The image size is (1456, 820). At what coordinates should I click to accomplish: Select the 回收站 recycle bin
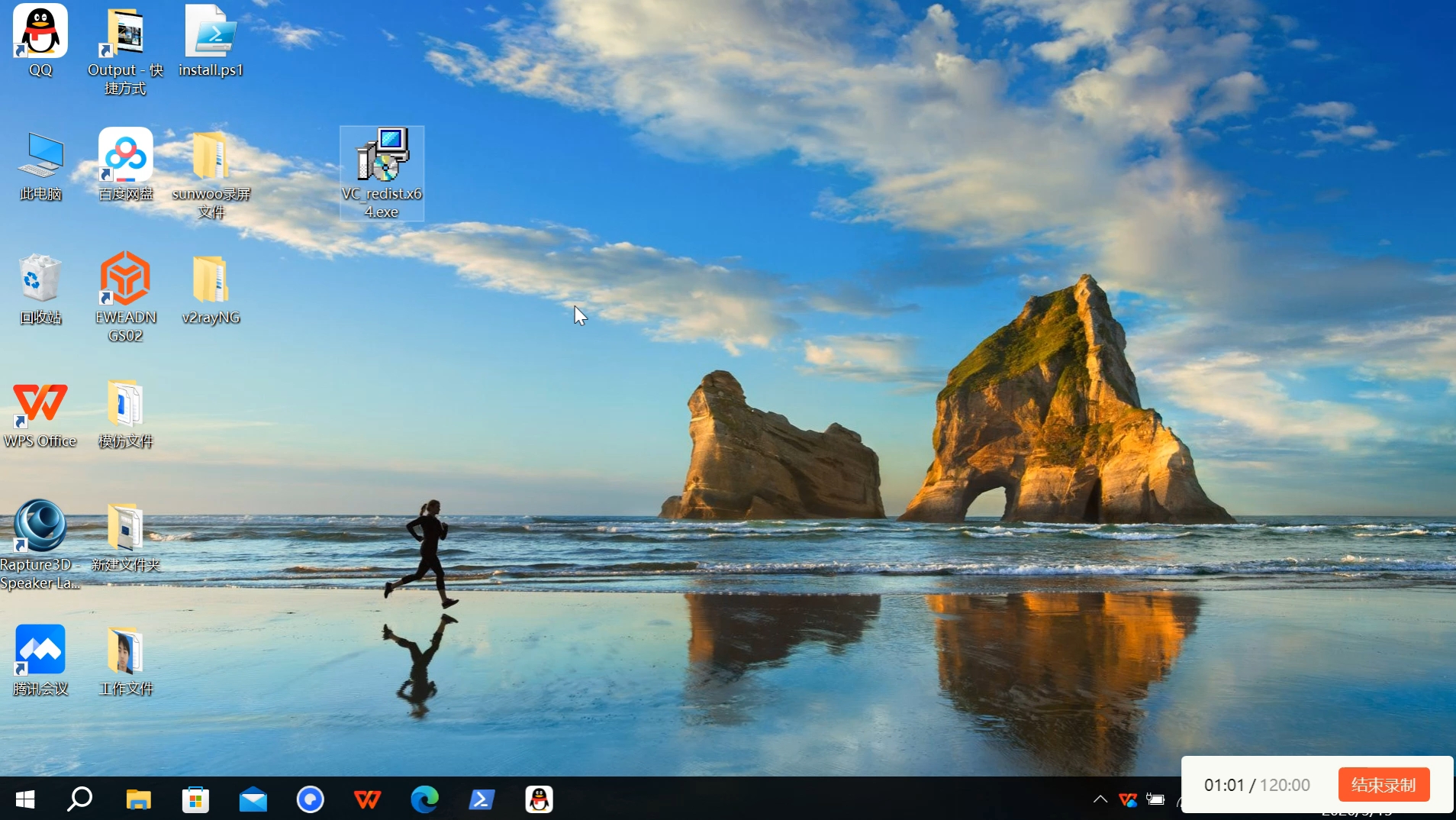40,289
